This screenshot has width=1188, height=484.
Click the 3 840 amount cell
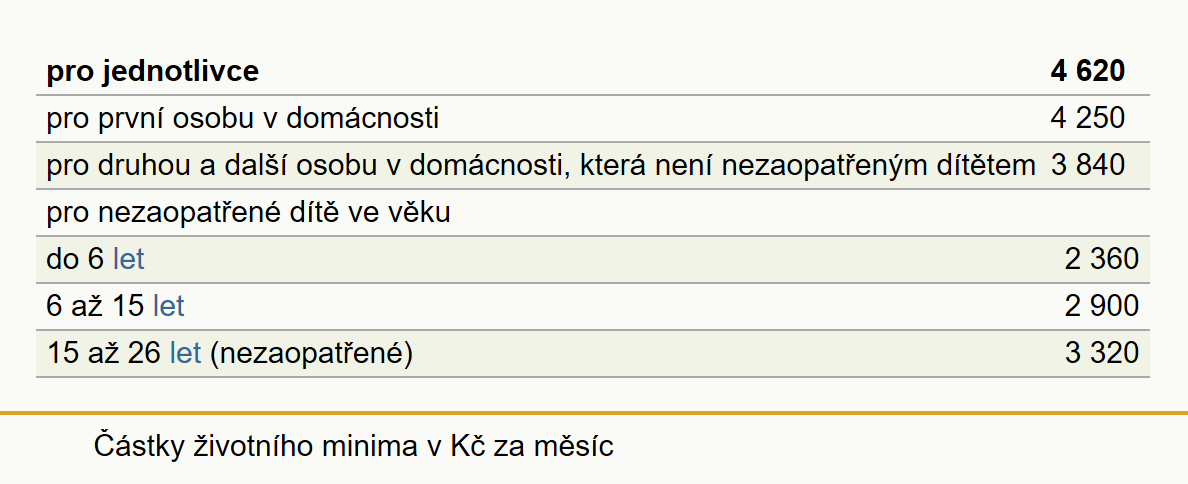(1087, 166)
